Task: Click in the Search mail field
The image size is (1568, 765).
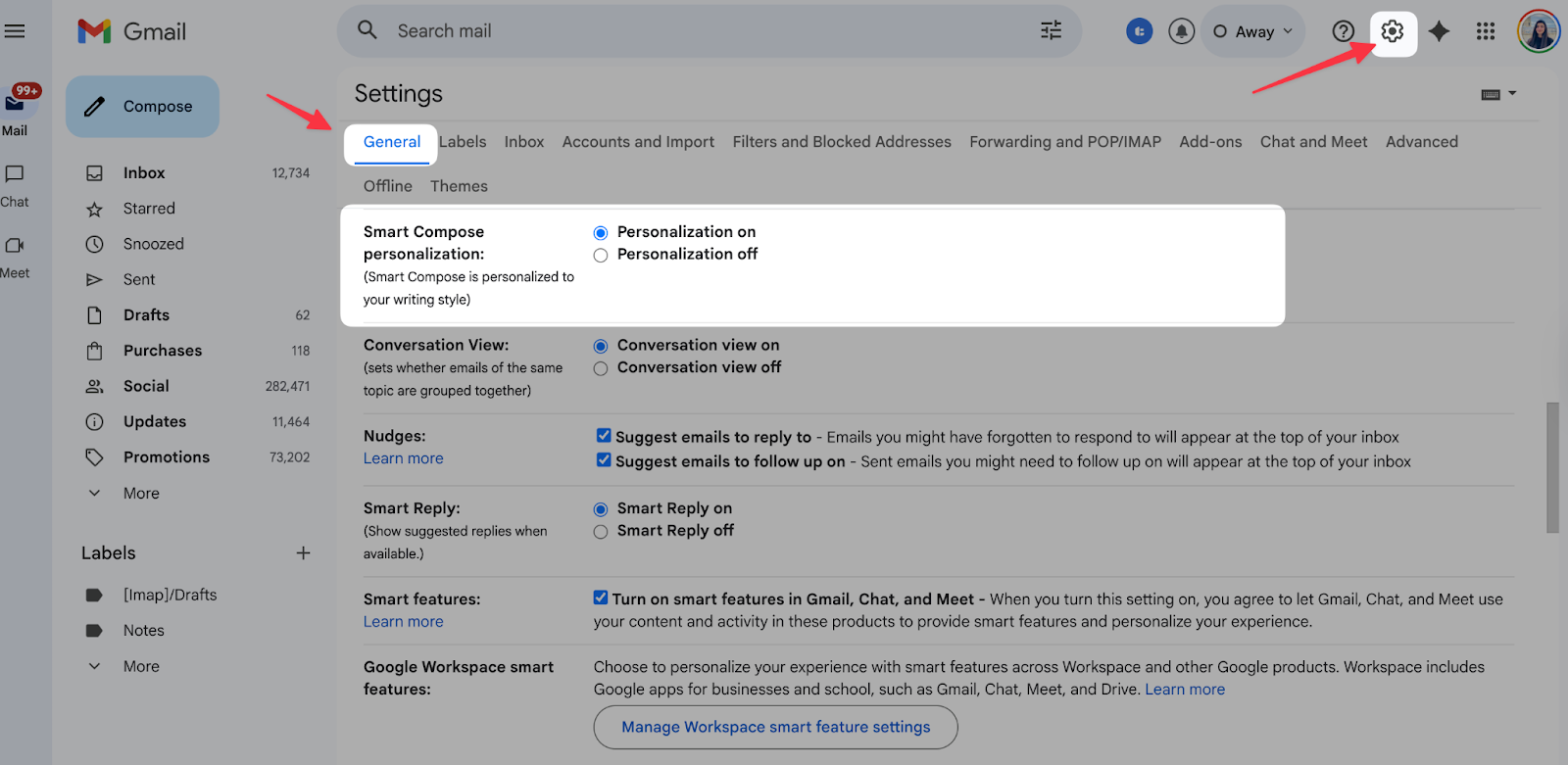Action: coord(710,31)
